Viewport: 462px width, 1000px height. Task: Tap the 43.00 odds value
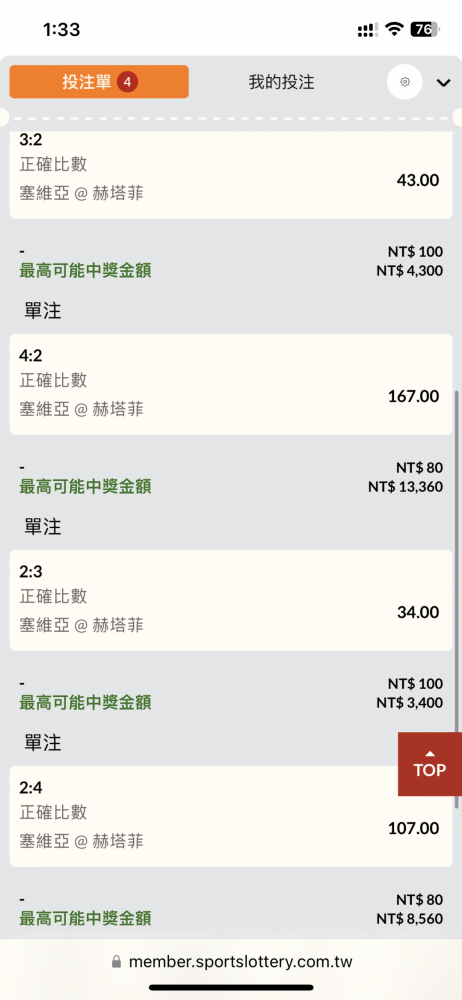[x=418, y=180]
